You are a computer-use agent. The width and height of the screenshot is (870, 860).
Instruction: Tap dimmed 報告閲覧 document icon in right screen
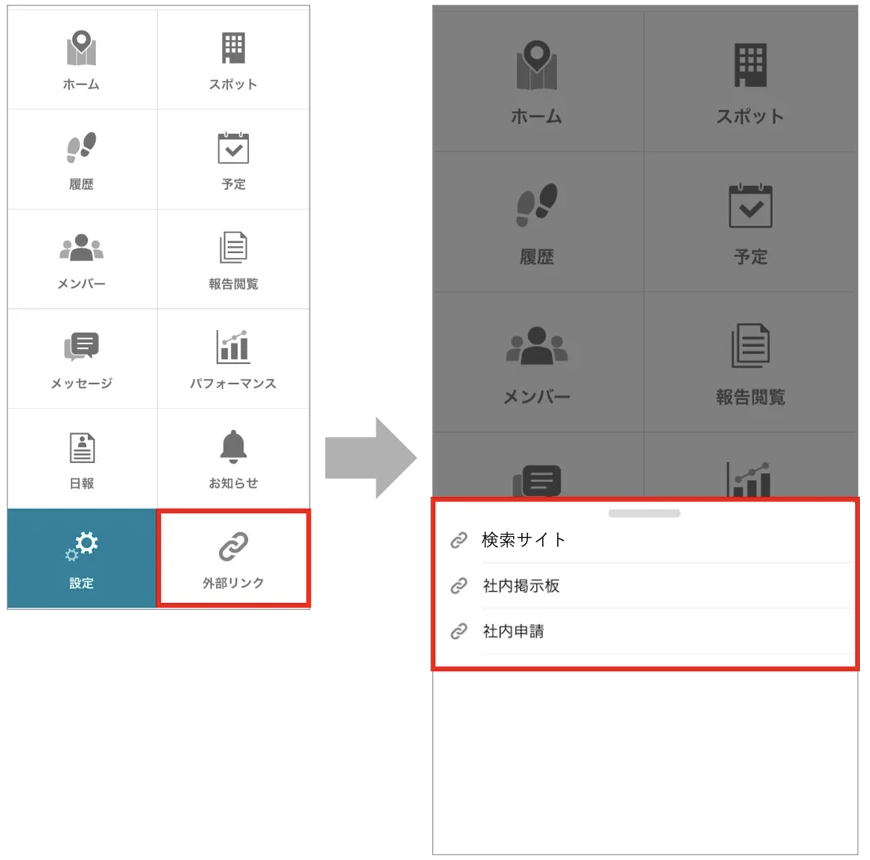750,345
